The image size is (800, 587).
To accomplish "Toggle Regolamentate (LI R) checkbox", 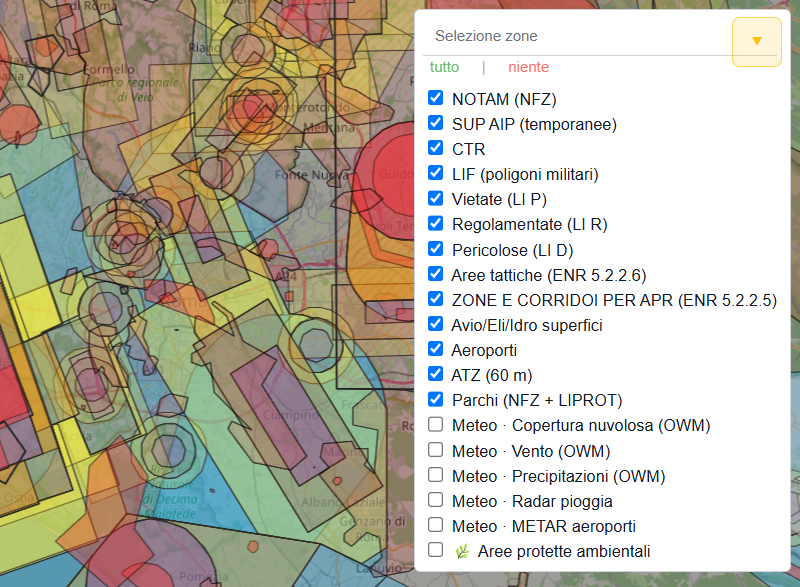I will click(x=435, y=223).
